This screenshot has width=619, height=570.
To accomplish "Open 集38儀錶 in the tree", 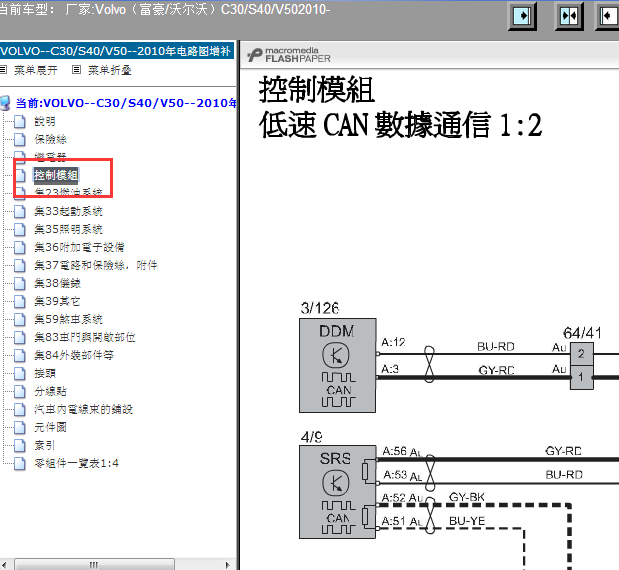I will (x=57, y=283).
